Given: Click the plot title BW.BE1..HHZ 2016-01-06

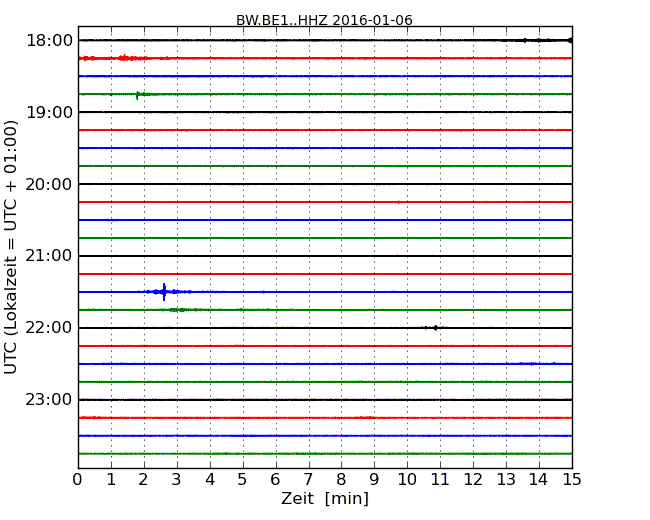Looking at the screenshot, I should 324,20.
